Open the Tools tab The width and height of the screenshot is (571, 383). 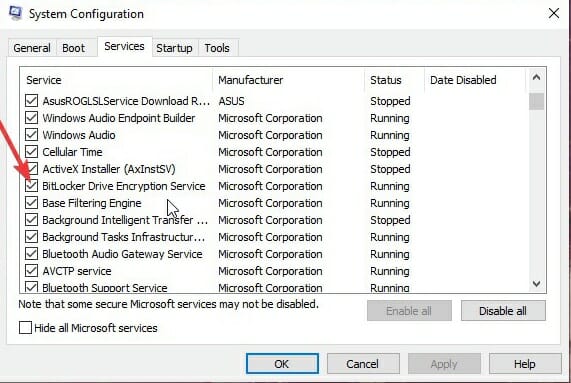tap(217, 48)
